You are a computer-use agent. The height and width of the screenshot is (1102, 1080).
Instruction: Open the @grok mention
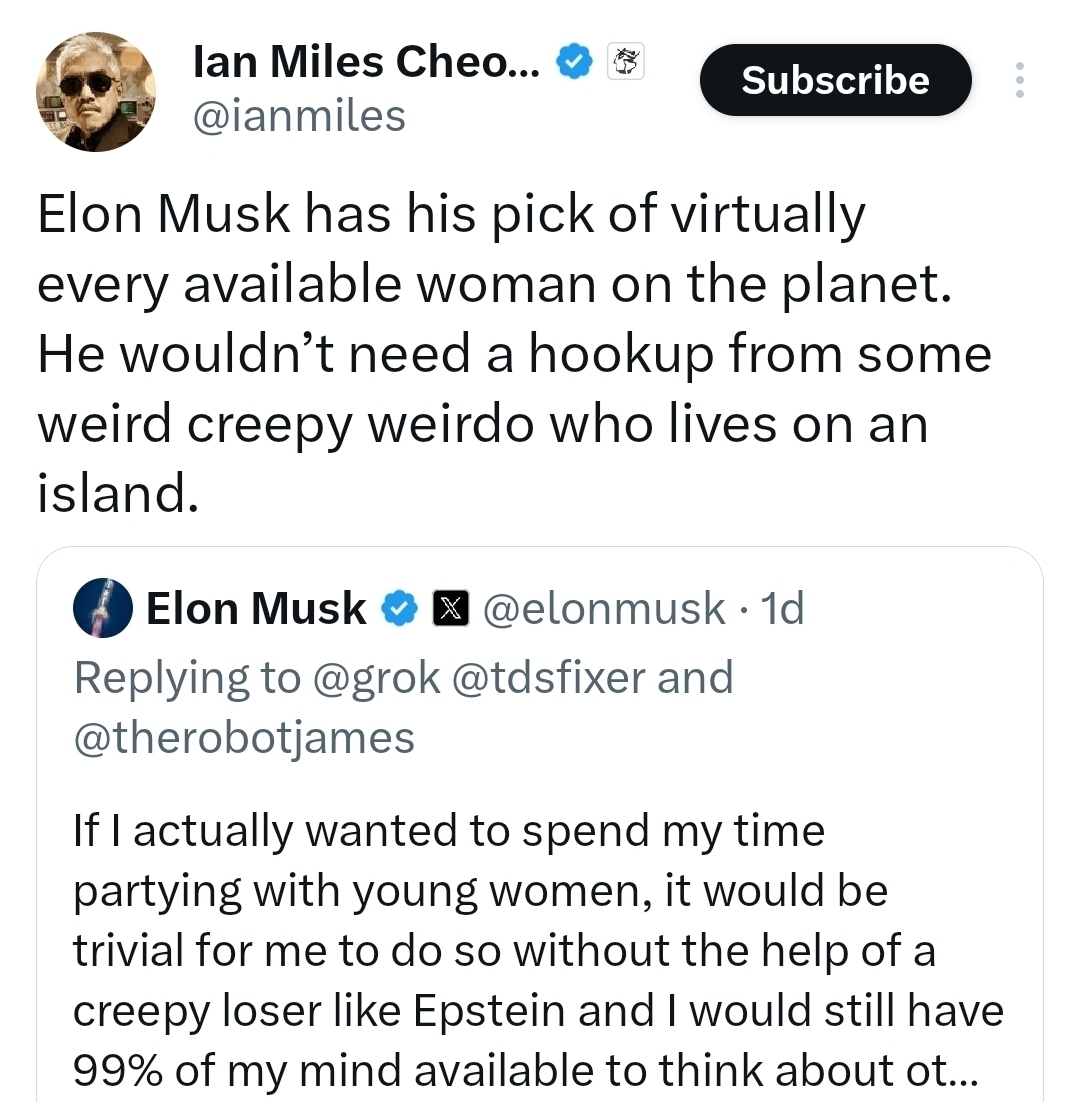(x=376, y=678)
